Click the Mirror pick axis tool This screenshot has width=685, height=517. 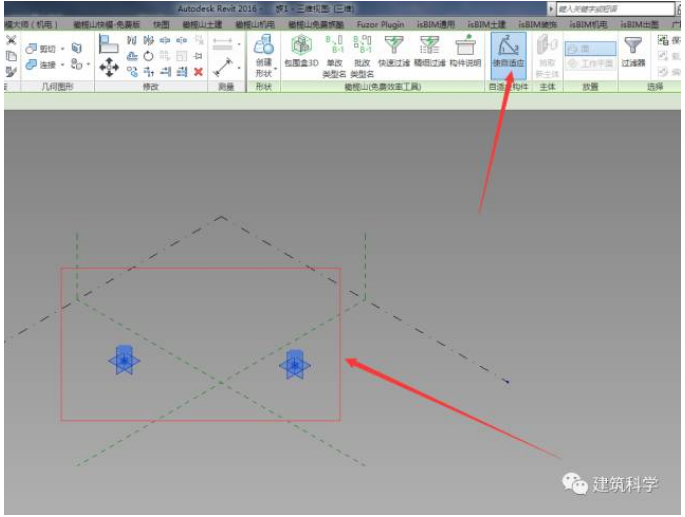pyautogui.click(x=132, y=41)
